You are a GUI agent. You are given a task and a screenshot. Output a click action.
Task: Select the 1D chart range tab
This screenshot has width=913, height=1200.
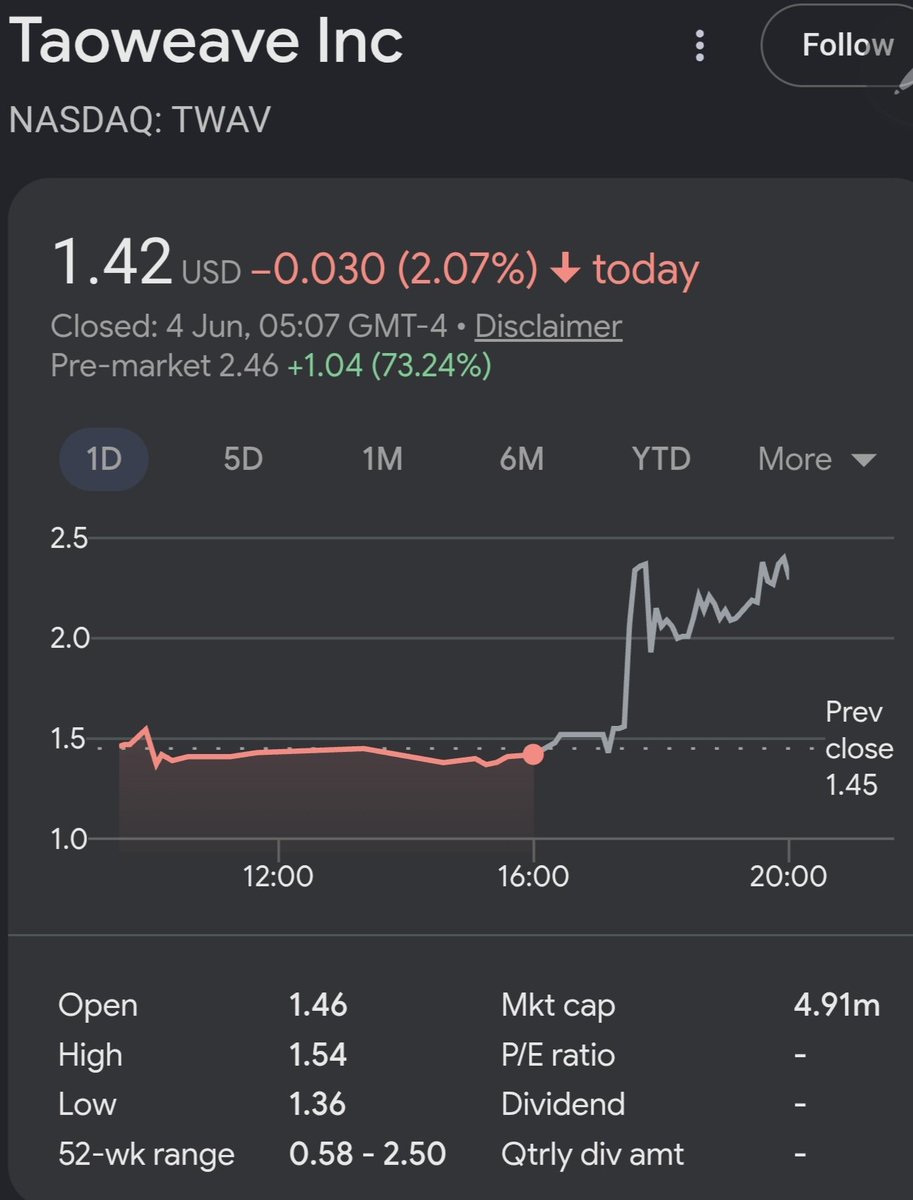pos(104,459)
